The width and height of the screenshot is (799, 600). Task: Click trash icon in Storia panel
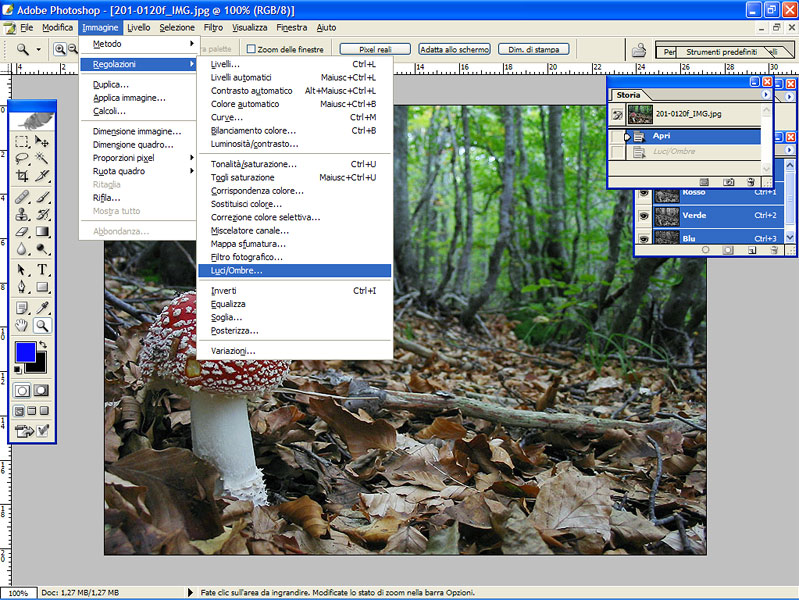pos(750,182)
